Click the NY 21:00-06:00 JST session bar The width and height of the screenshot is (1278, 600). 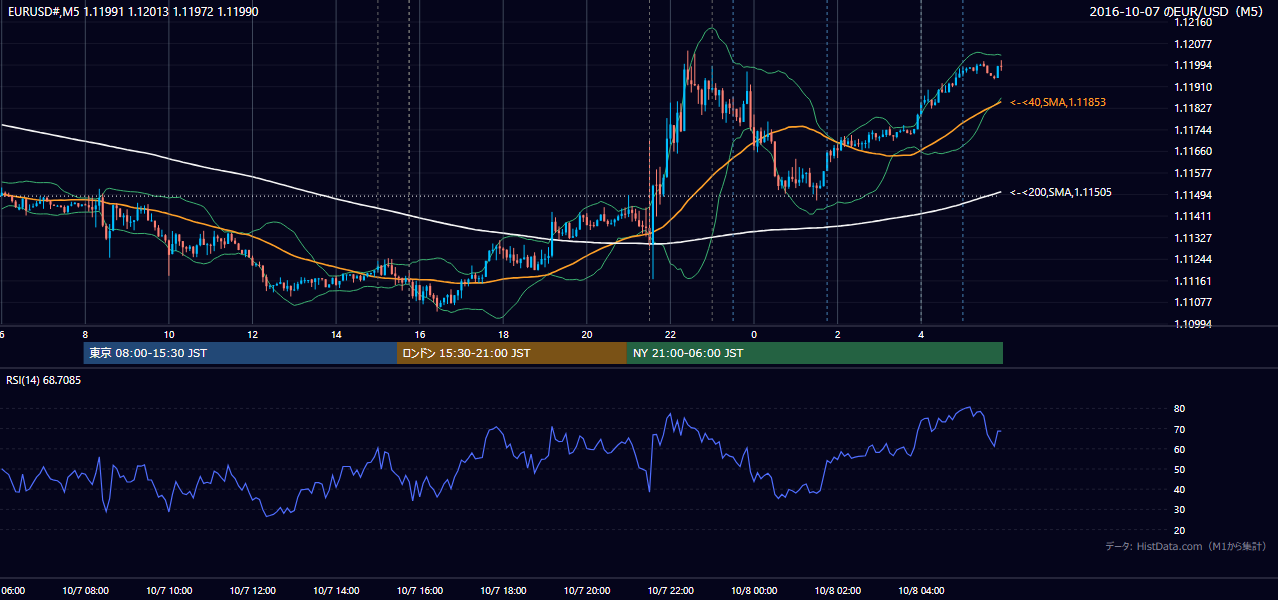point(815,353)
